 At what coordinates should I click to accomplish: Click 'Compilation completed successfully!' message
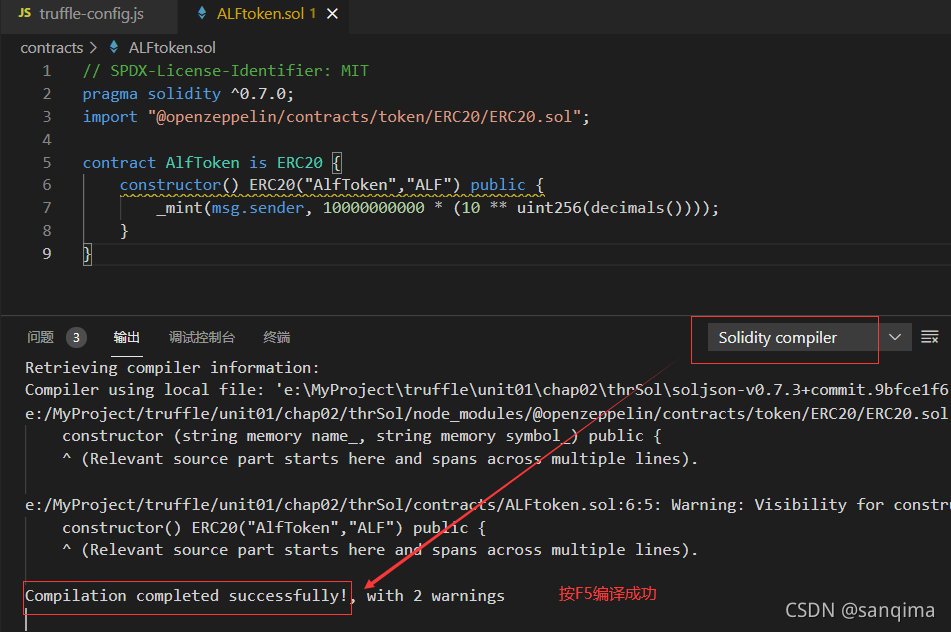pyautogui.click(x=187, y=596)
